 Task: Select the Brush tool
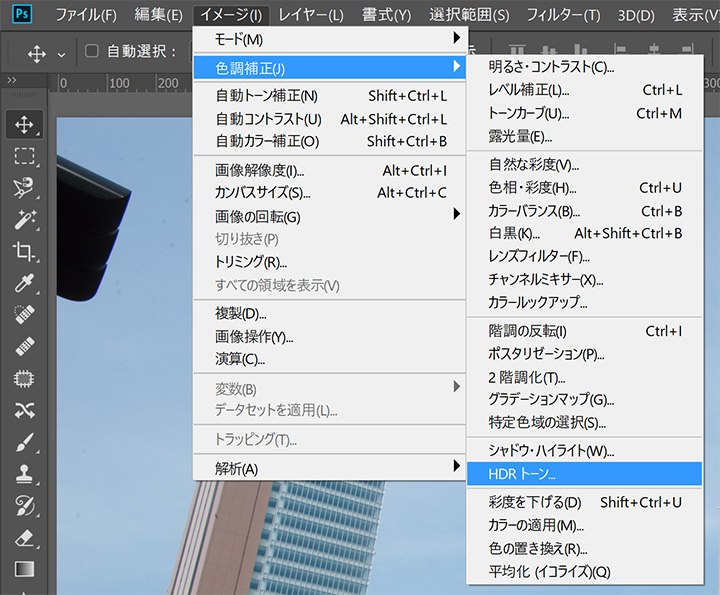[x=25, y=442]
